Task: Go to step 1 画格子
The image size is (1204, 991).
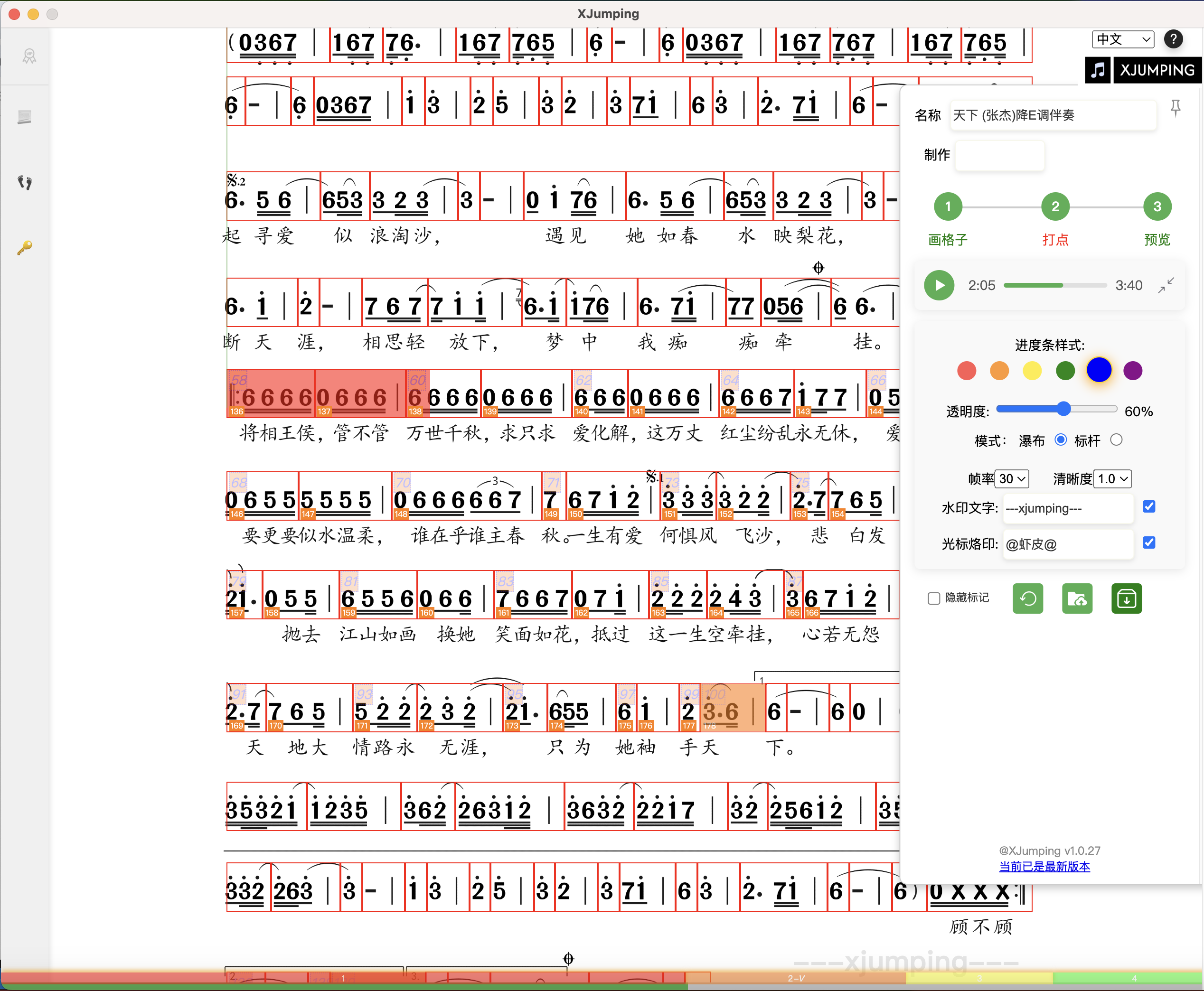Action: point(948,206)
